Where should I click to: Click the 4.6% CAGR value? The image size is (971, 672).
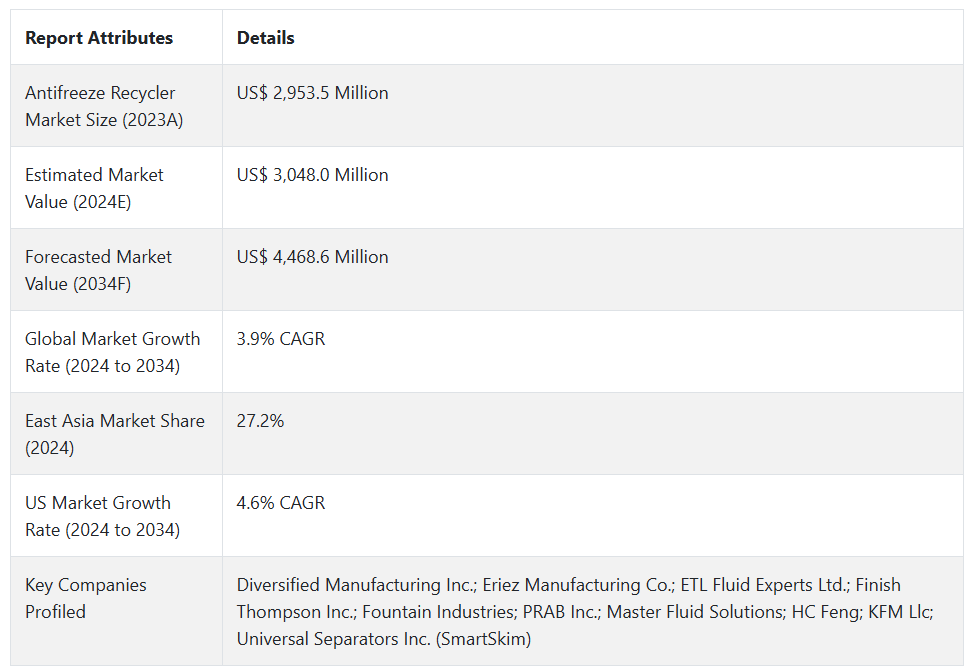pyautogui.click(x=281, y=503)
